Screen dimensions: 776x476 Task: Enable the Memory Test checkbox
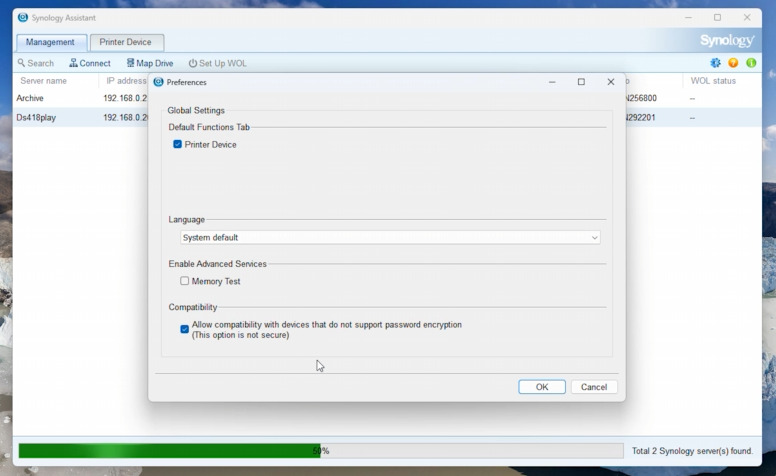point(185,281)
